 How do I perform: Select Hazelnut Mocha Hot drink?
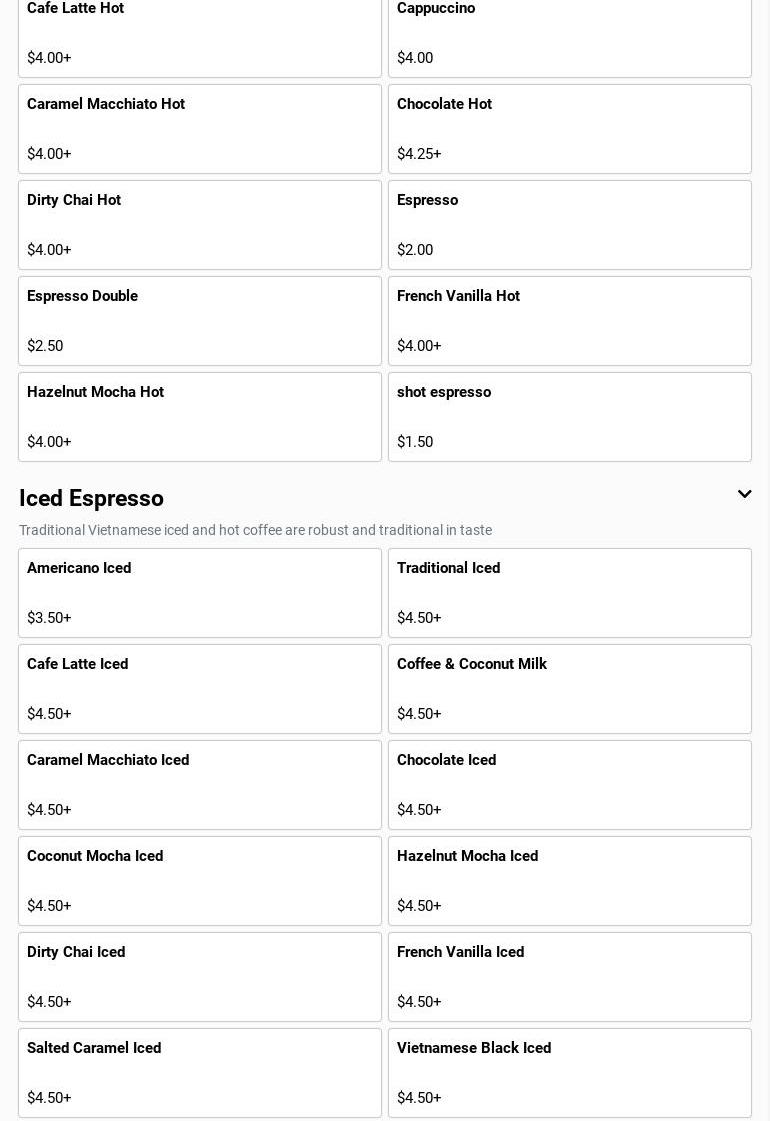(200, 417)
